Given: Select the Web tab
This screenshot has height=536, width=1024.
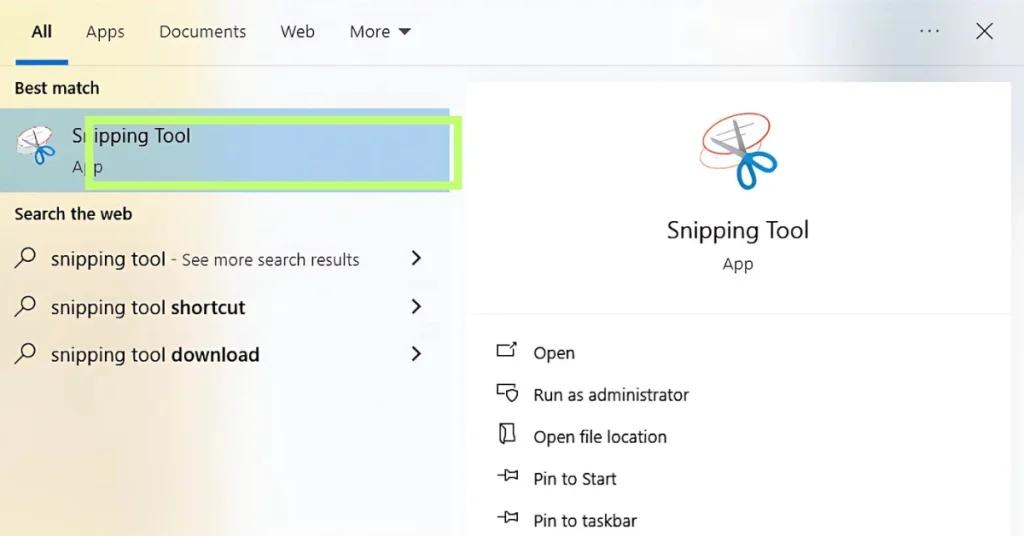Looking at the screenshot, I should pyautogui.click(x=297, y=31).
